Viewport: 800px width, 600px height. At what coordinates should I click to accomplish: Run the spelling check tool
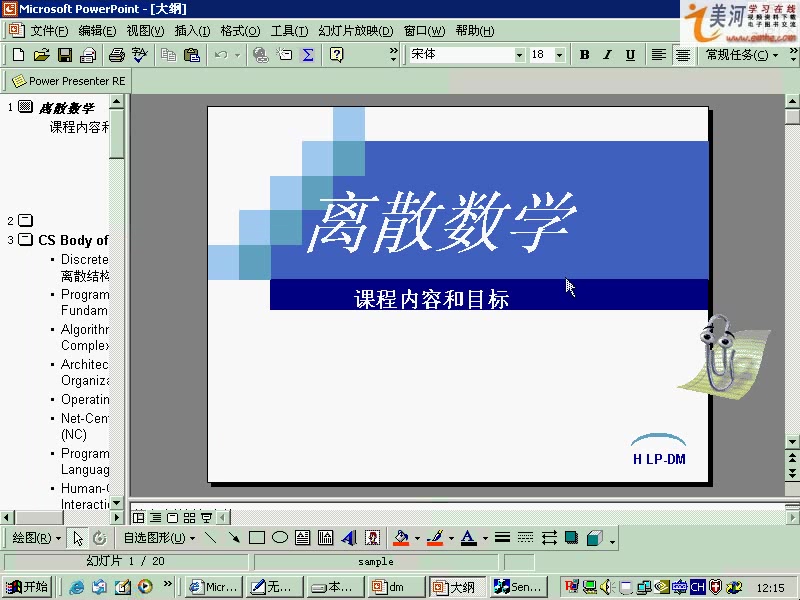[140, 55]
